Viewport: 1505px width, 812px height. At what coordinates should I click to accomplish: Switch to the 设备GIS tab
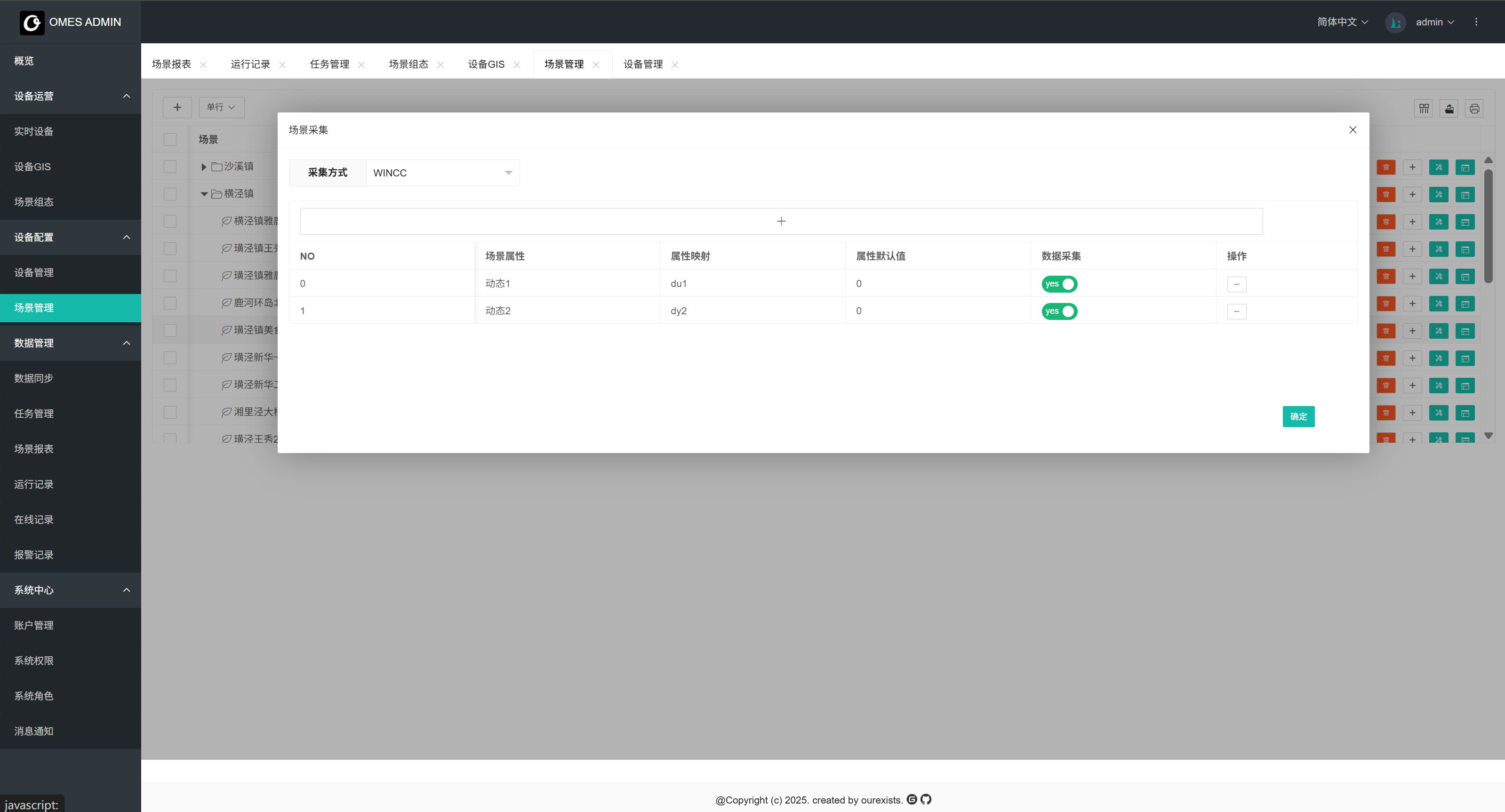point(486,64)
